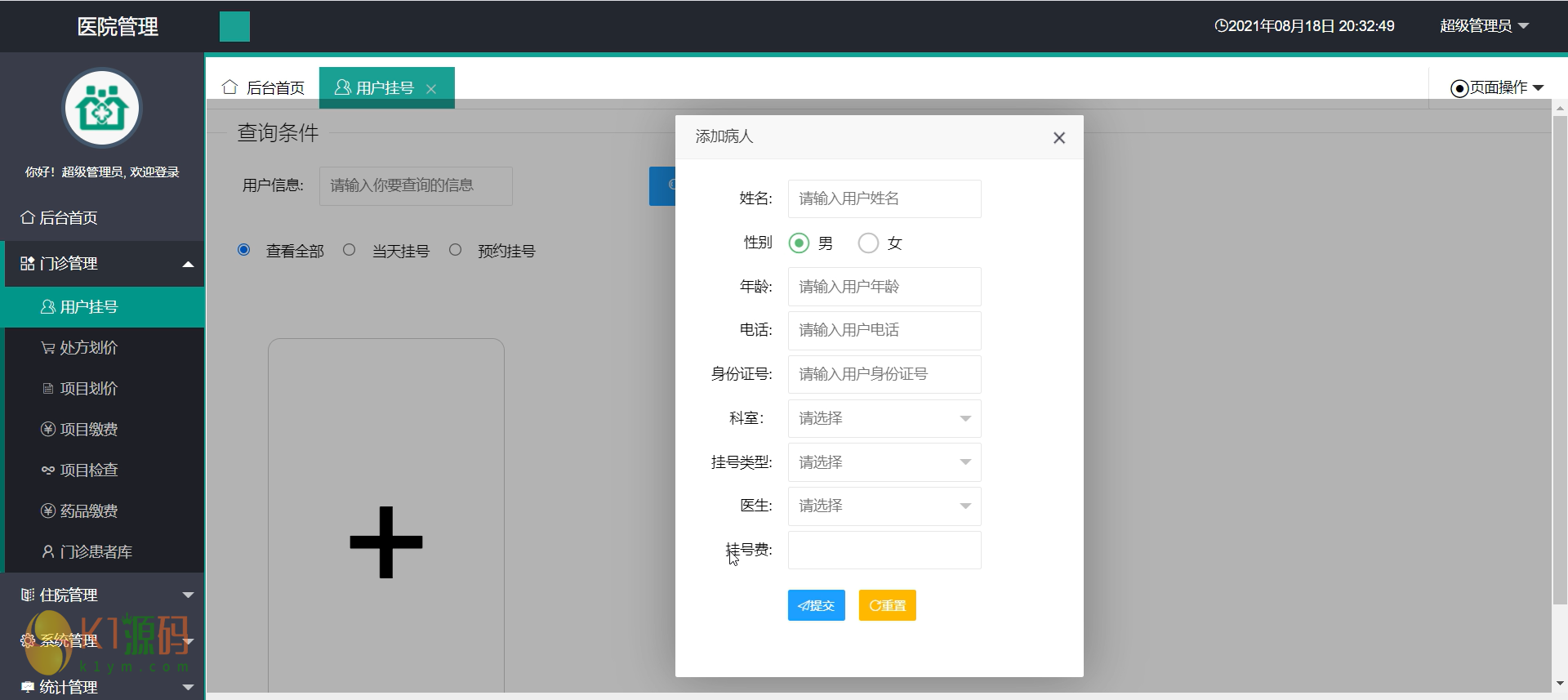The width and height of the screenshot is (1568, 700).
Task: Click the blue 提交 button
Action: 816,605
